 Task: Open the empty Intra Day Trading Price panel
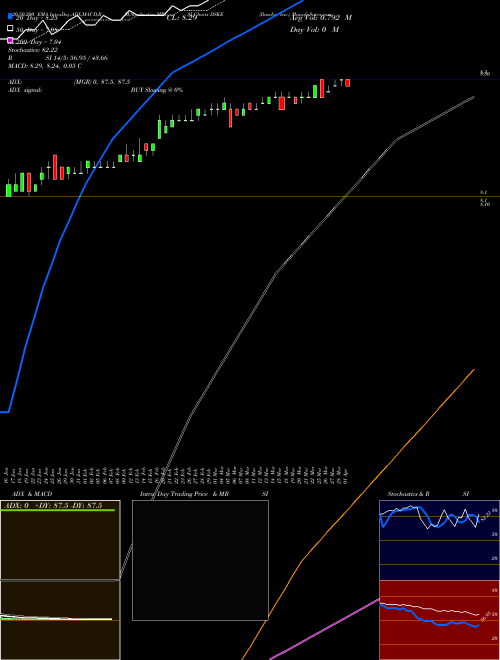200,560
